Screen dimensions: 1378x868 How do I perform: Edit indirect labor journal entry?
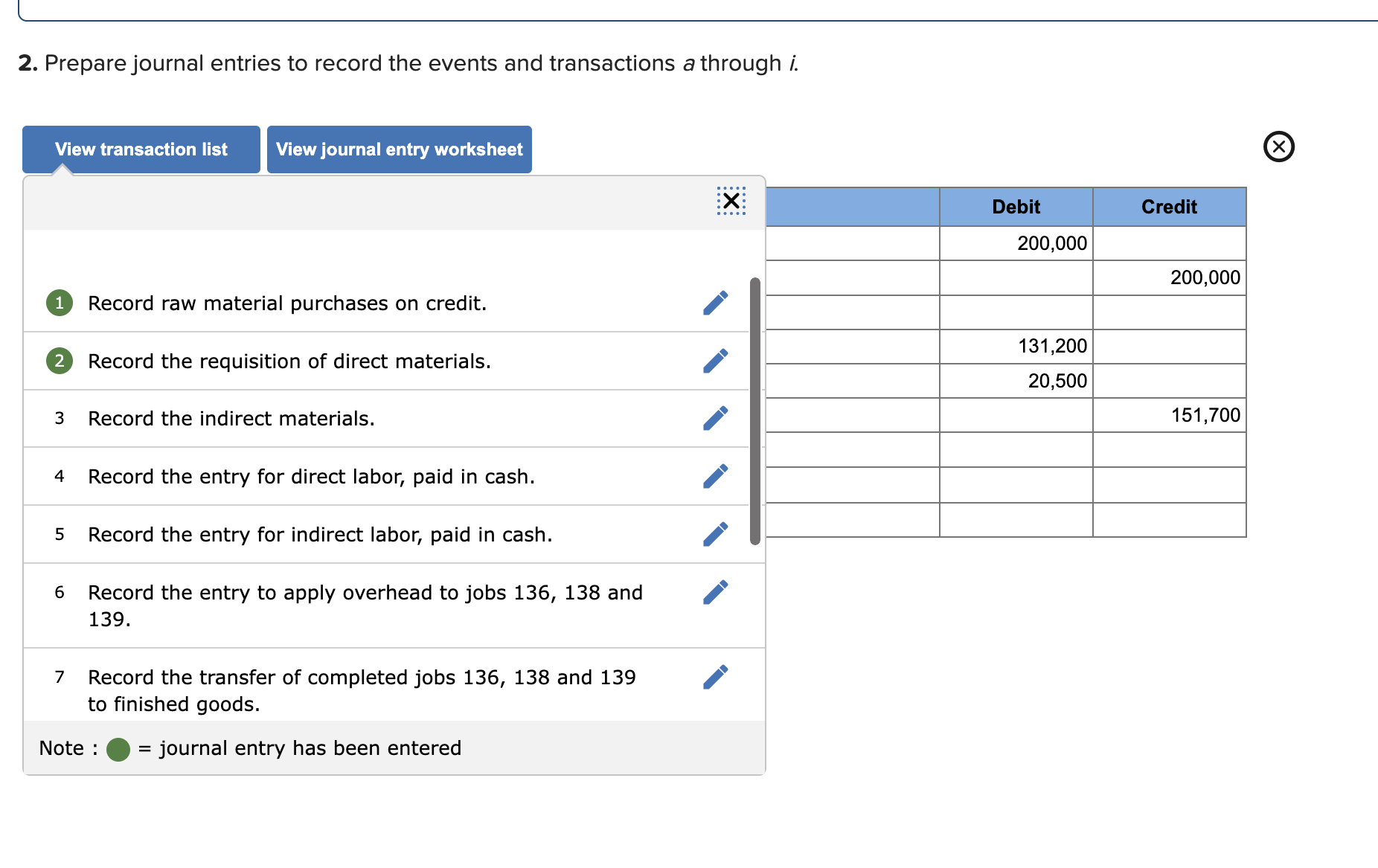[x=715, y=533]
